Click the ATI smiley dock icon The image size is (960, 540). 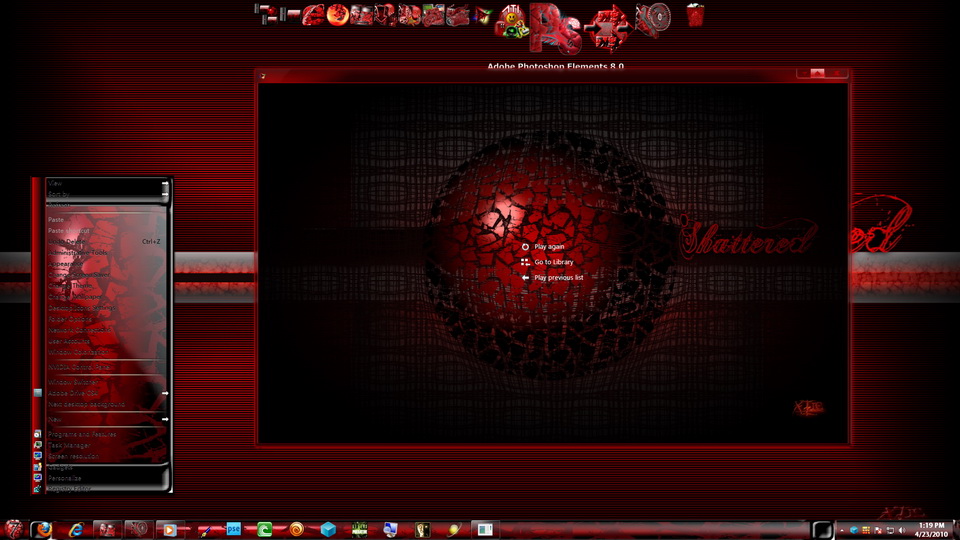coord(512,22)
